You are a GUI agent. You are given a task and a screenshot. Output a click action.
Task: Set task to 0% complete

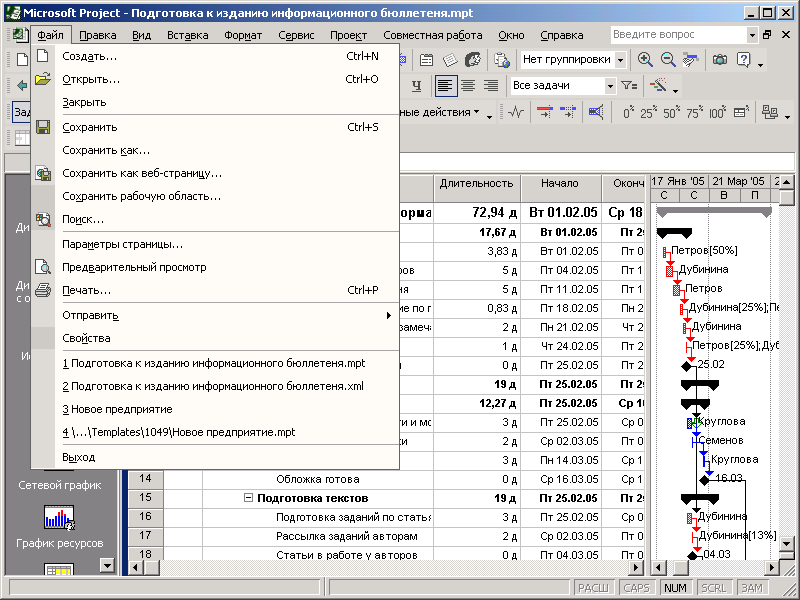point(628,112)
